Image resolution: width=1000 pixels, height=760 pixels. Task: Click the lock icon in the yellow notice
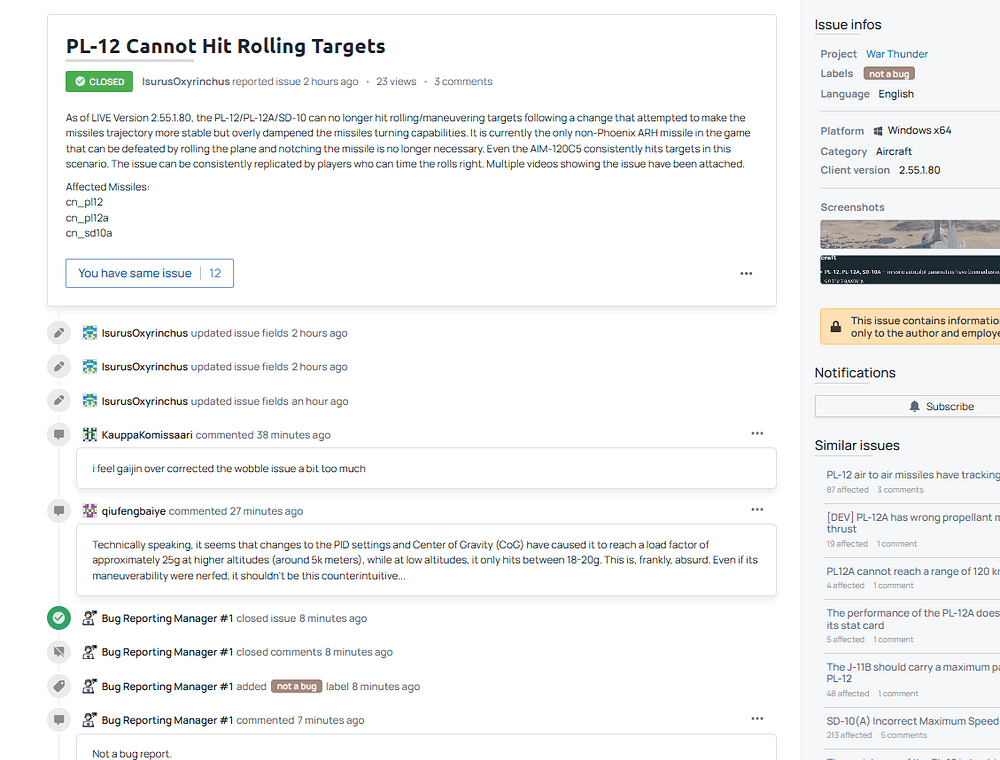coord(835,327)
